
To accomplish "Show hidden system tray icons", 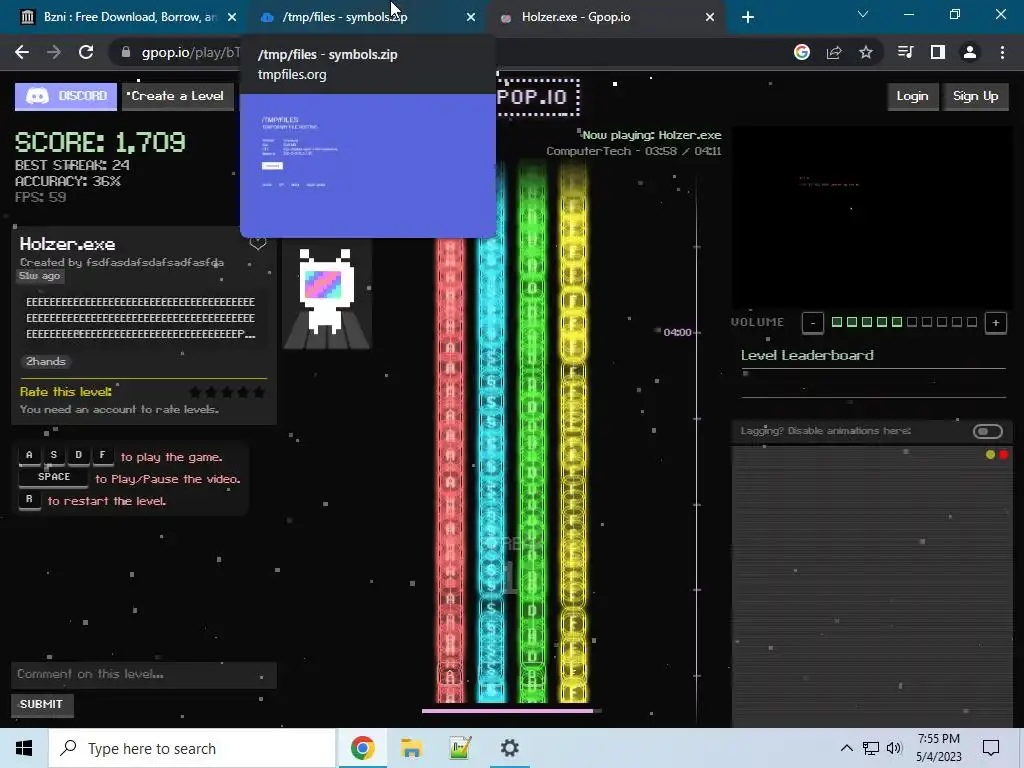I will click(846, 748).
